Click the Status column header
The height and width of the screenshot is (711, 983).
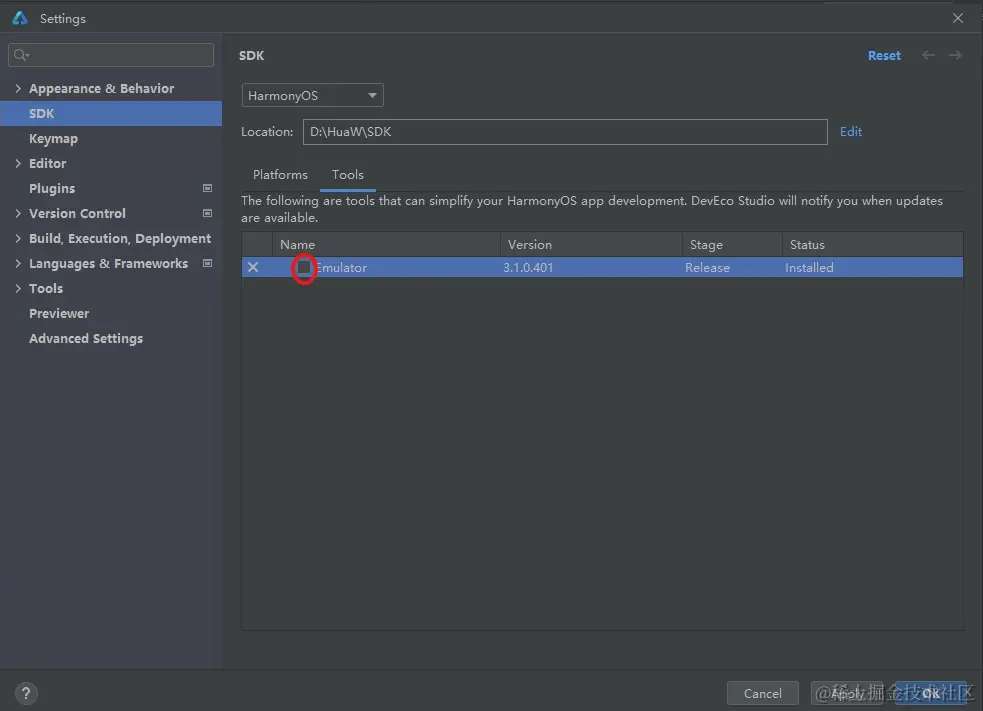[873, 245]
